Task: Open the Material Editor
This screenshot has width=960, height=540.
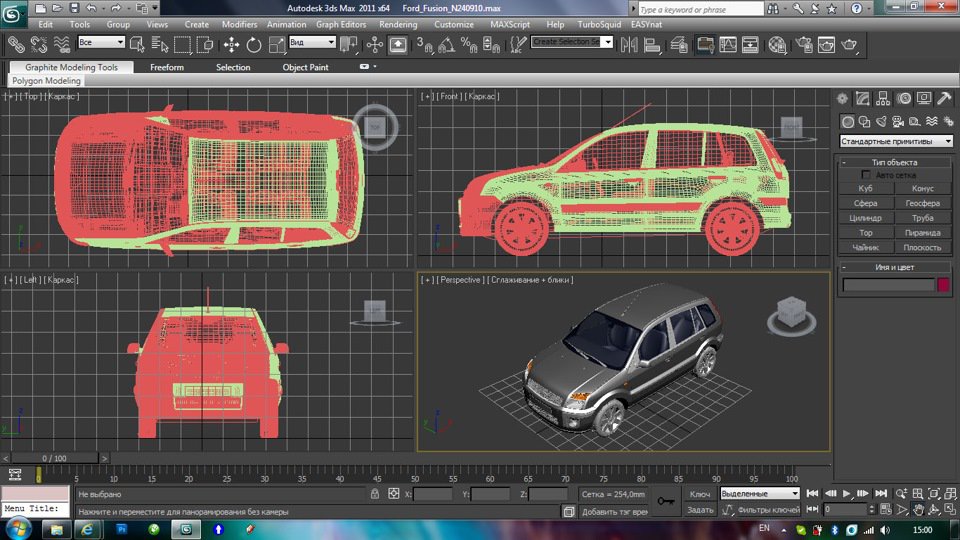Action: [x=777, y=44]
